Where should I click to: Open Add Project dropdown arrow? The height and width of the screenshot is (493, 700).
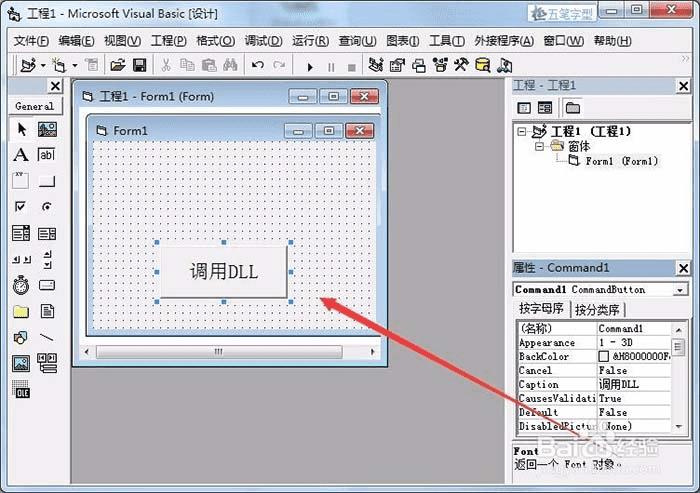point(43,66)
